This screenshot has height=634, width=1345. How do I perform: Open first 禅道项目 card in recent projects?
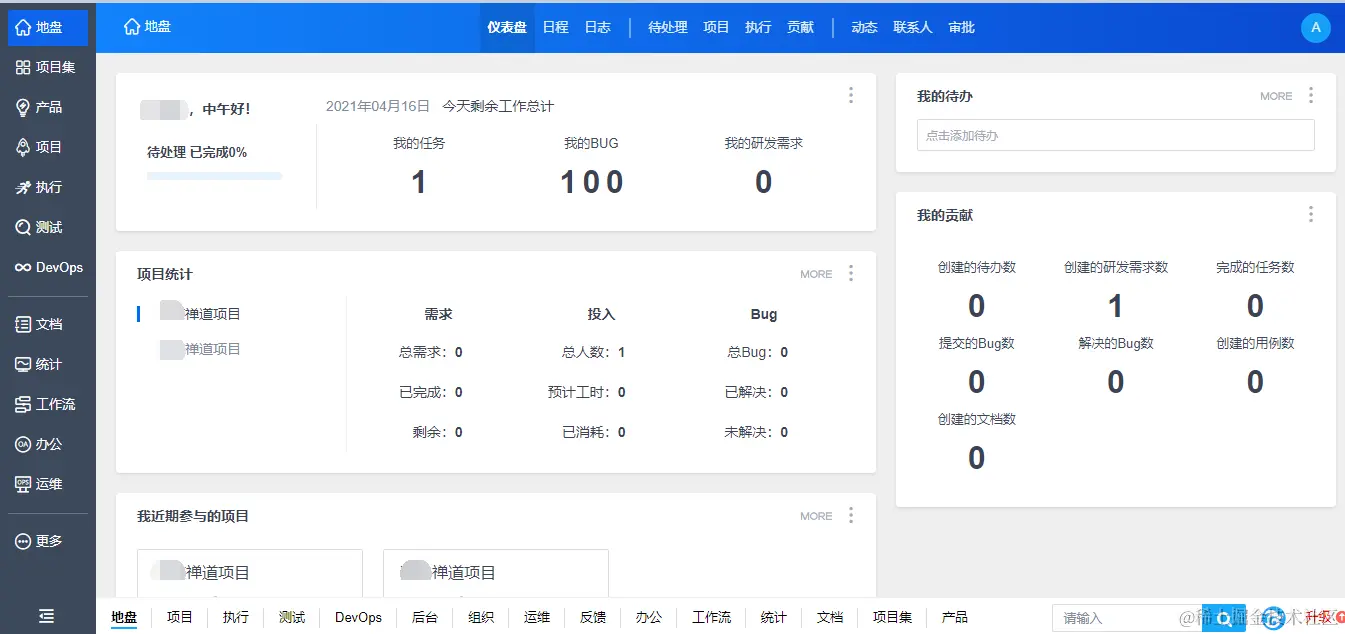(x=250, y=573)
